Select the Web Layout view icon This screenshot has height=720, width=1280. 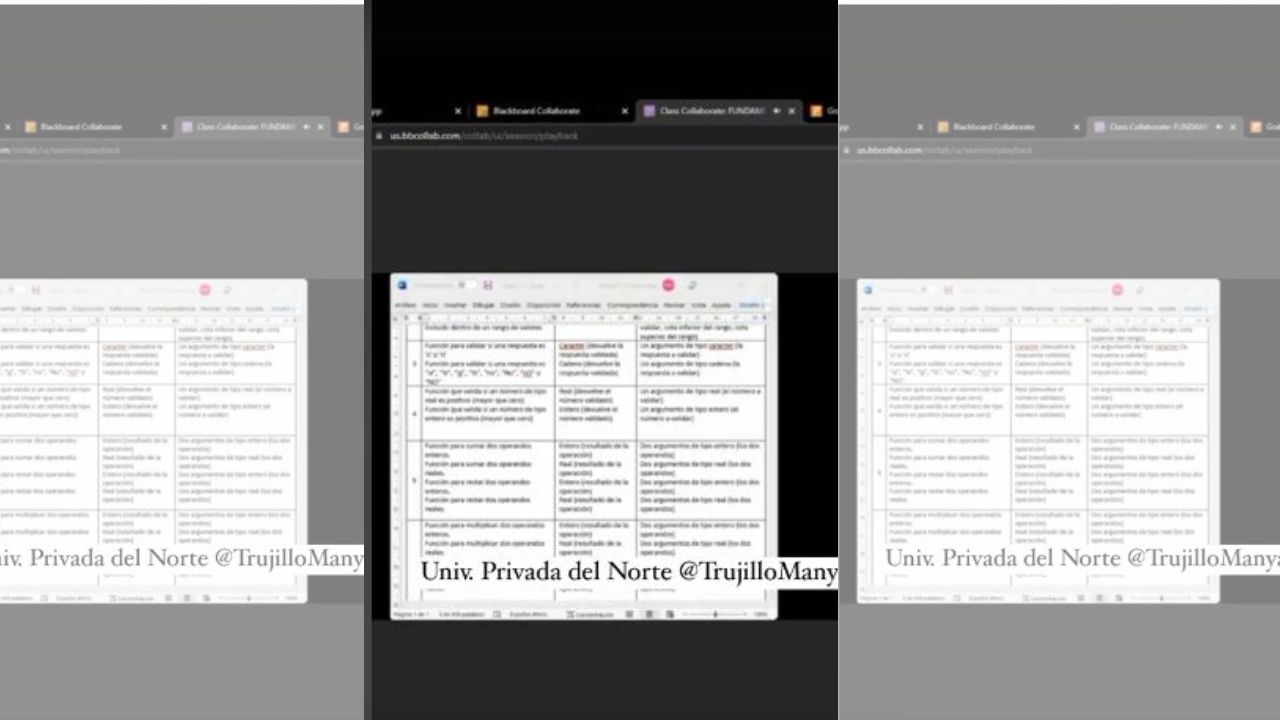coord(668,614)
